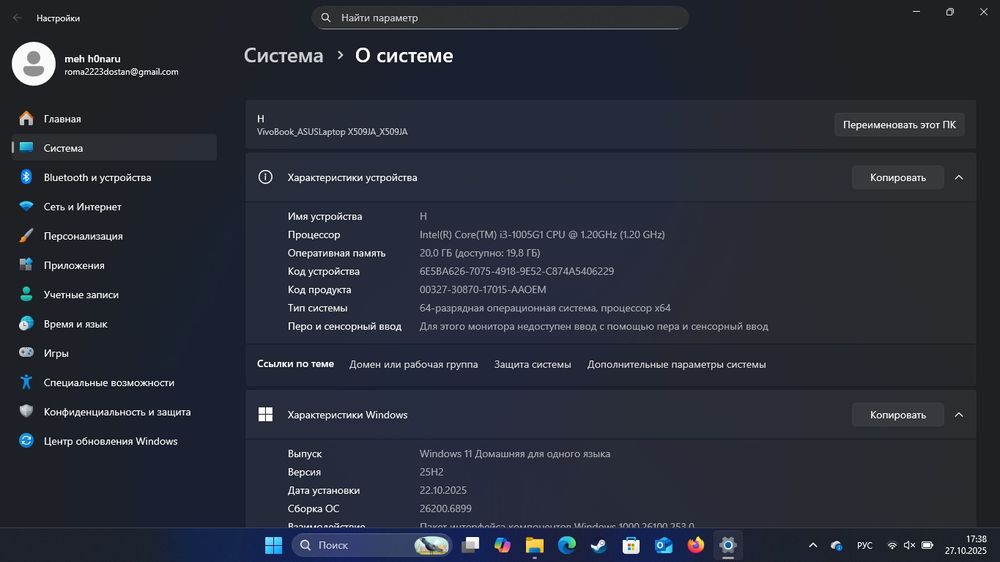Open Центр обновления Windows
1000x562 pixels.
[x=115, y=441]
